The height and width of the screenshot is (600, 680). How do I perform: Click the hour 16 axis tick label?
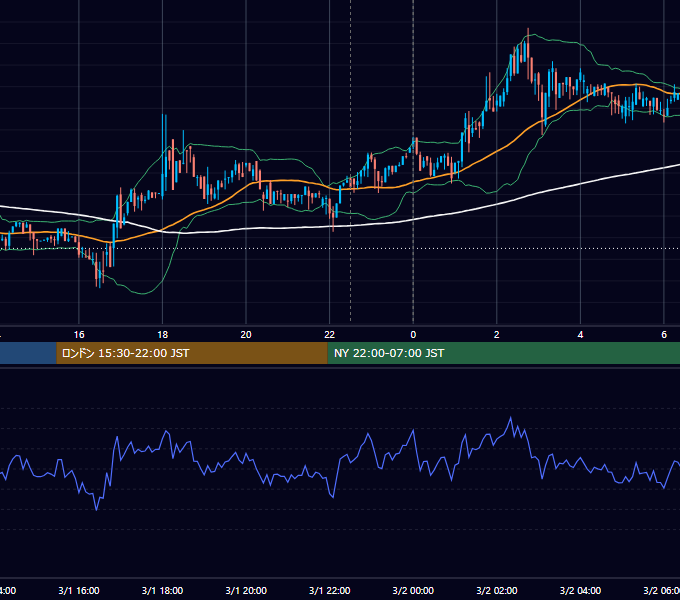click(x=79, y=335)
